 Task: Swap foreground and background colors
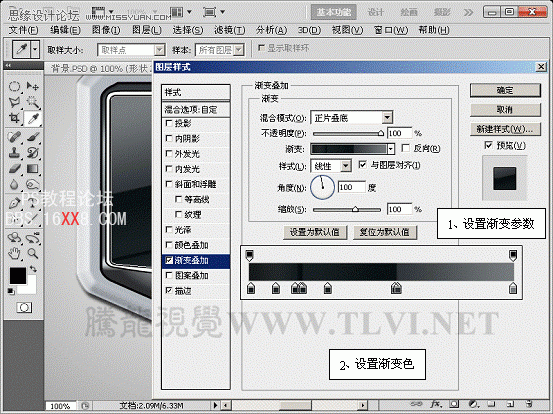click(33, 269)
